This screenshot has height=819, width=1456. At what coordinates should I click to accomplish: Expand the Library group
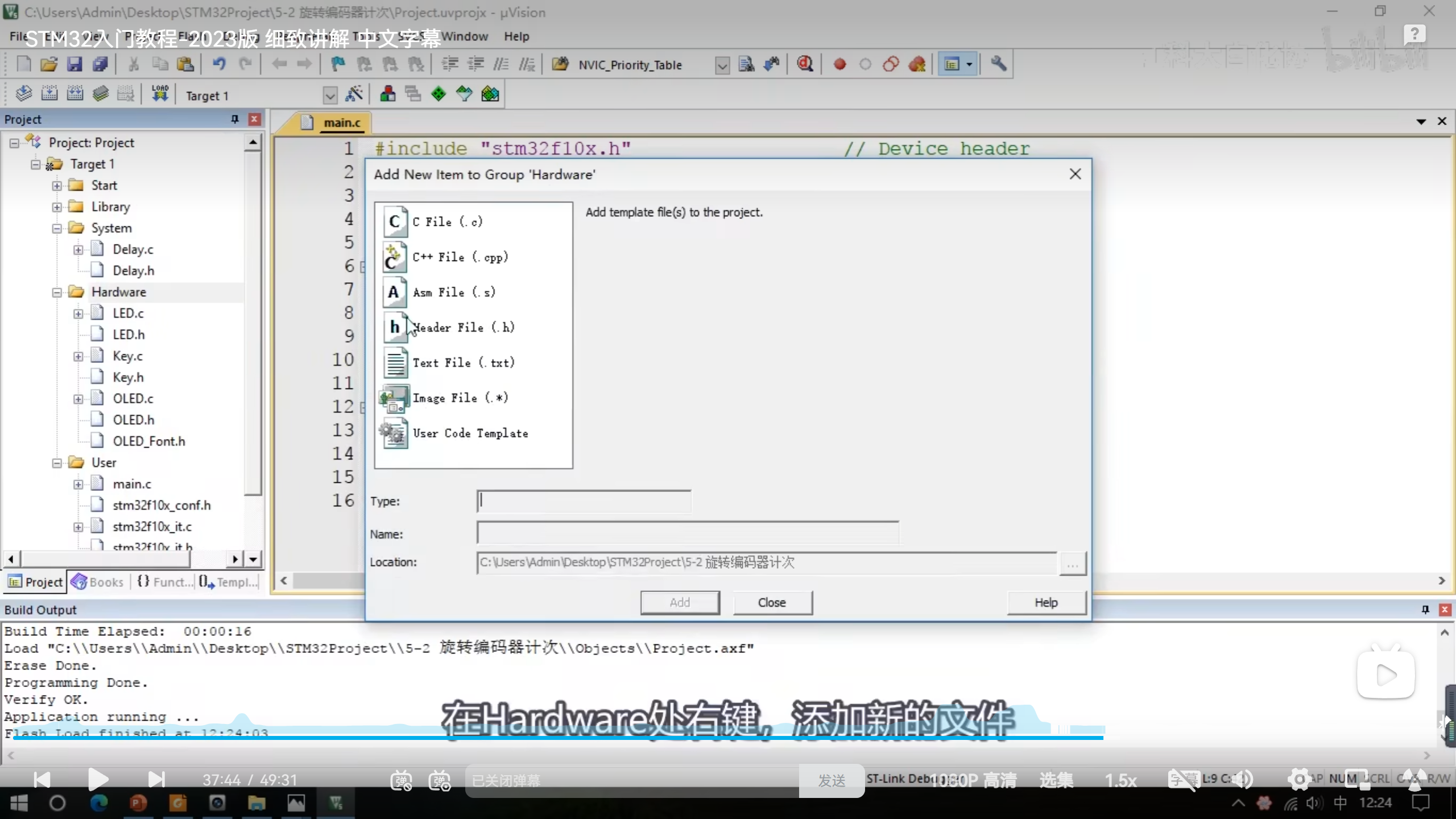point(57,207)
